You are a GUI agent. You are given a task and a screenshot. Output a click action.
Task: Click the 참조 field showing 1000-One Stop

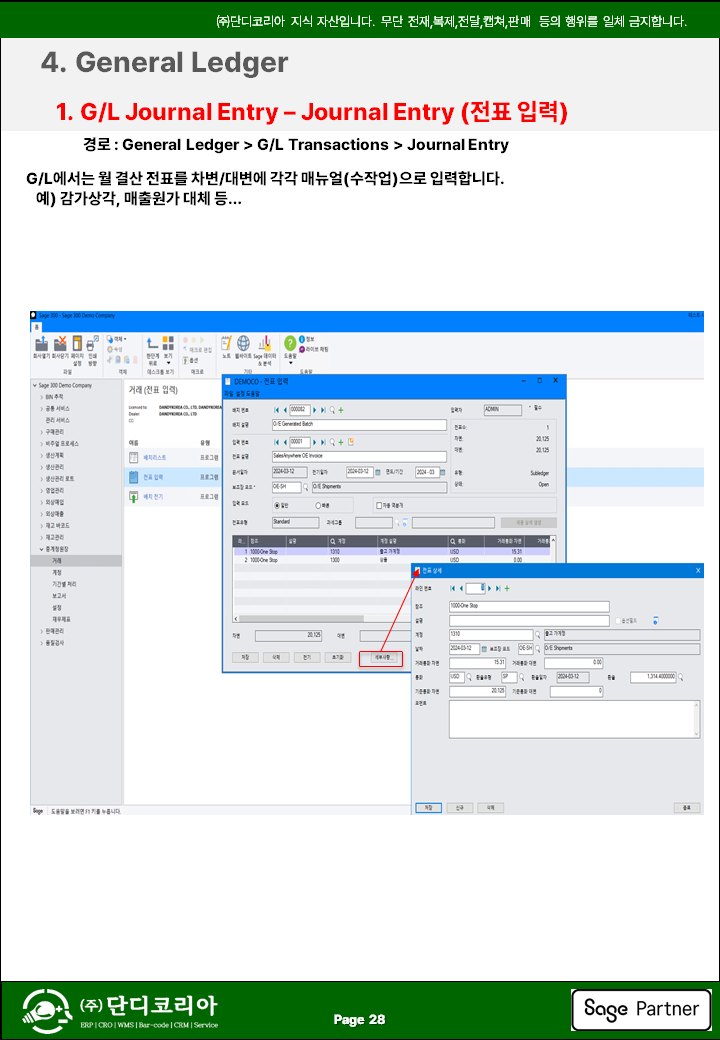point(529,606)
